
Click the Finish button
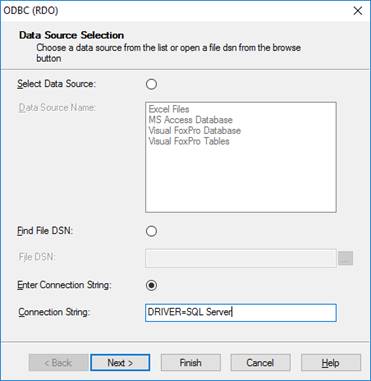(x=190, y=363)
